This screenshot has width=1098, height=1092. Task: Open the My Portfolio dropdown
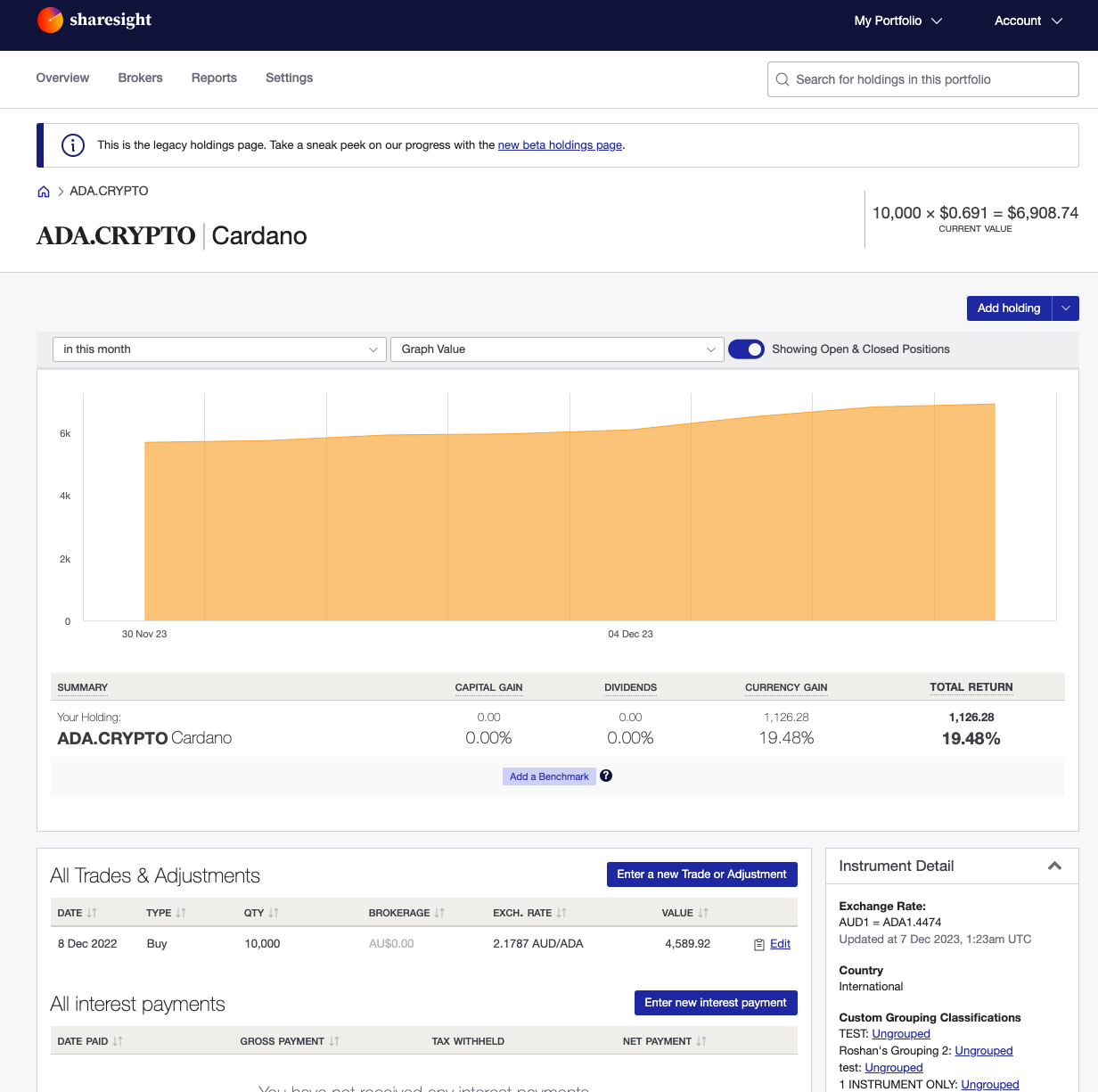897,21
